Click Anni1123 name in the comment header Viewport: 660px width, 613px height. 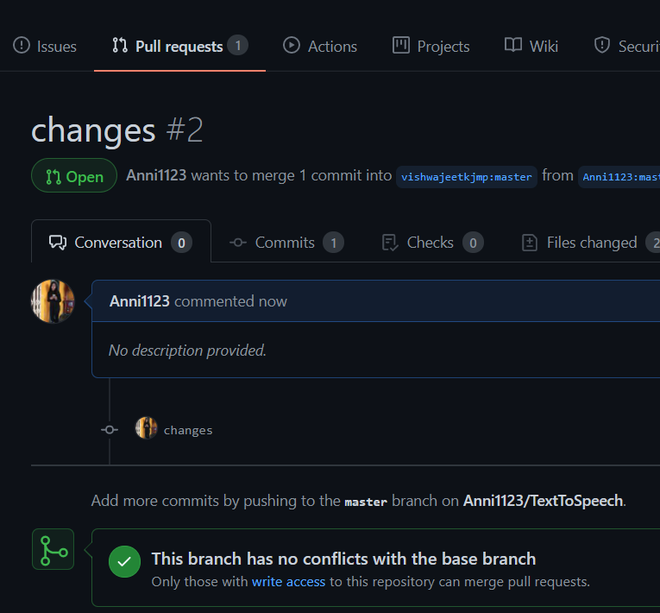coord(139,301)
